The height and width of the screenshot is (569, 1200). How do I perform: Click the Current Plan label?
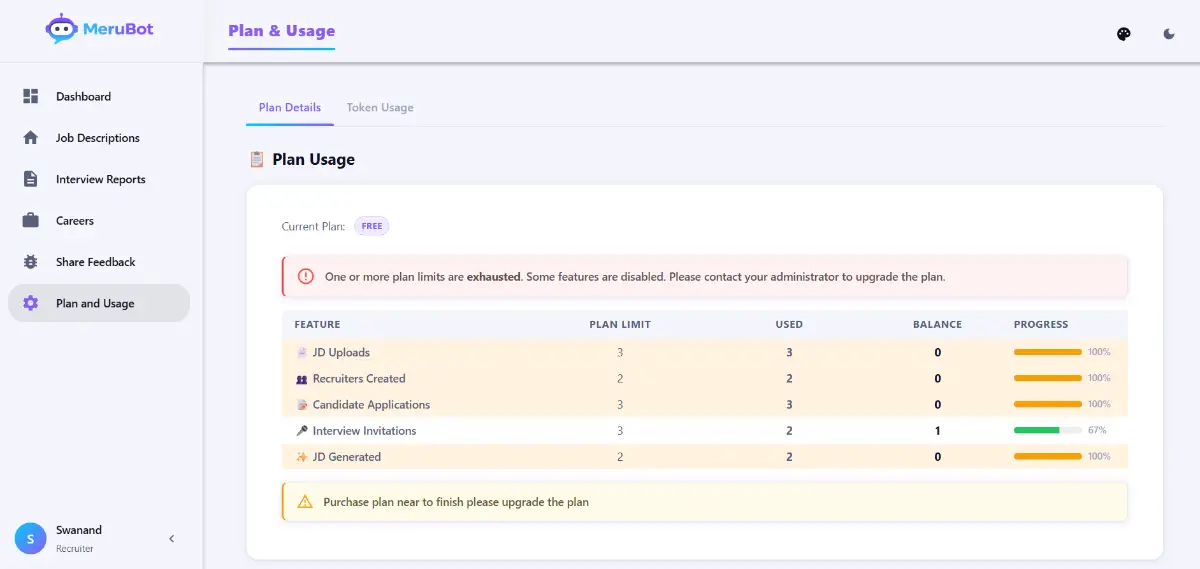[313, 227]
